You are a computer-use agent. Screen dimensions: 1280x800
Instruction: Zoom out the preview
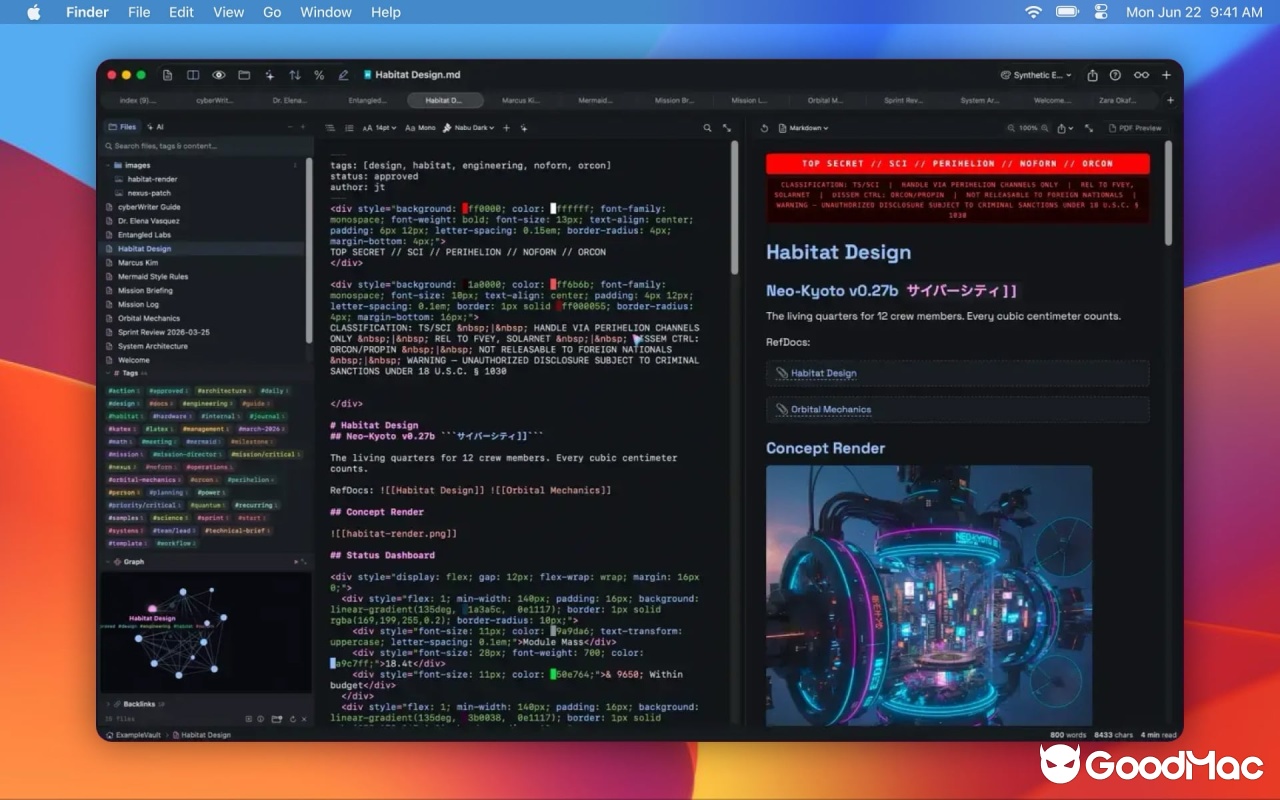pyautogui.click(x=1011, y=128)
